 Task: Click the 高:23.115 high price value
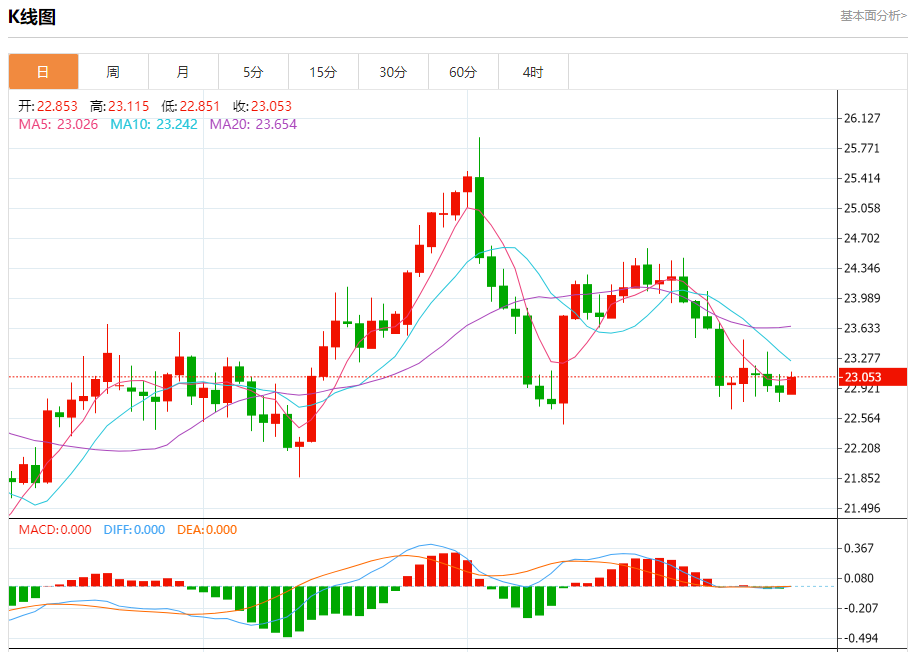[x=119, y=106]
